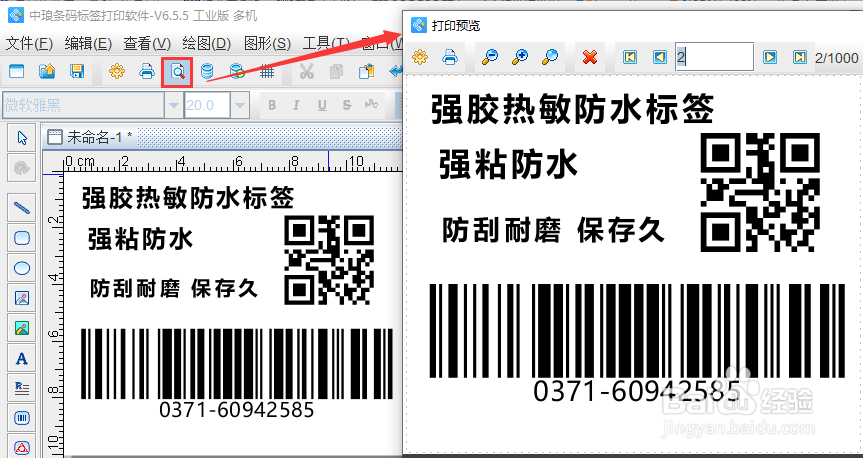863x458 pixels.
Task: Click the scissors cut icon
Action: pyautogui.click(x=307, y=71)
